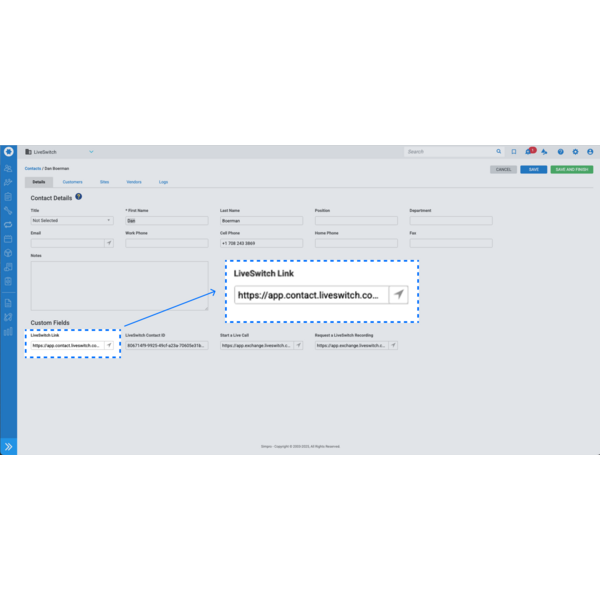
Task: Click the send icon beside Email field
Action: (x=109, y=243)
